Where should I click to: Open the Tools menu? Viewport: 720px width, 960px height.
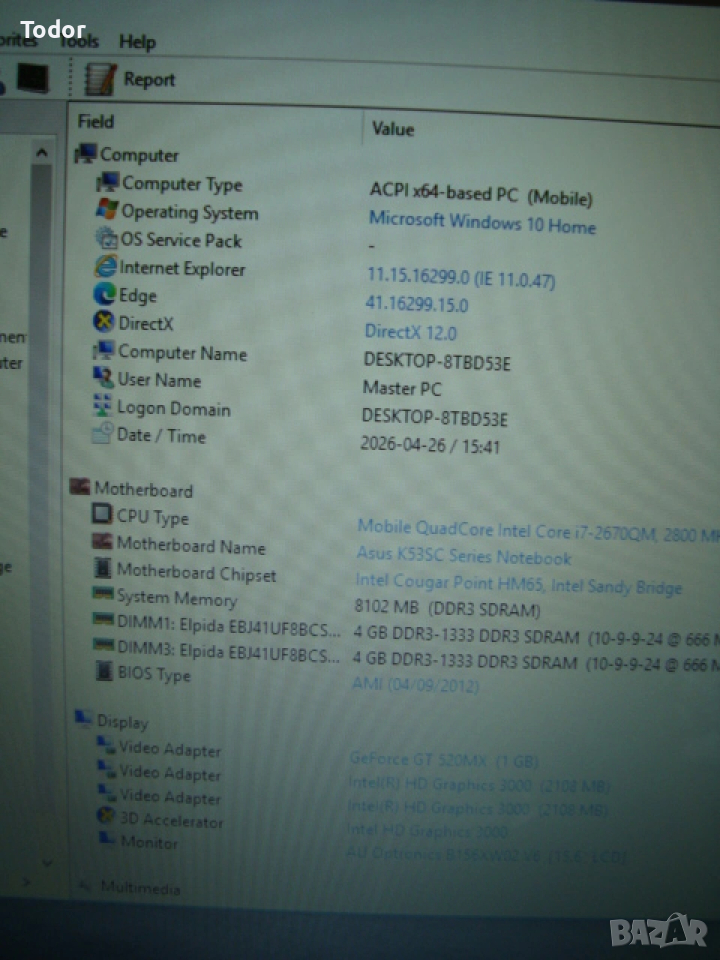(79, 41)
